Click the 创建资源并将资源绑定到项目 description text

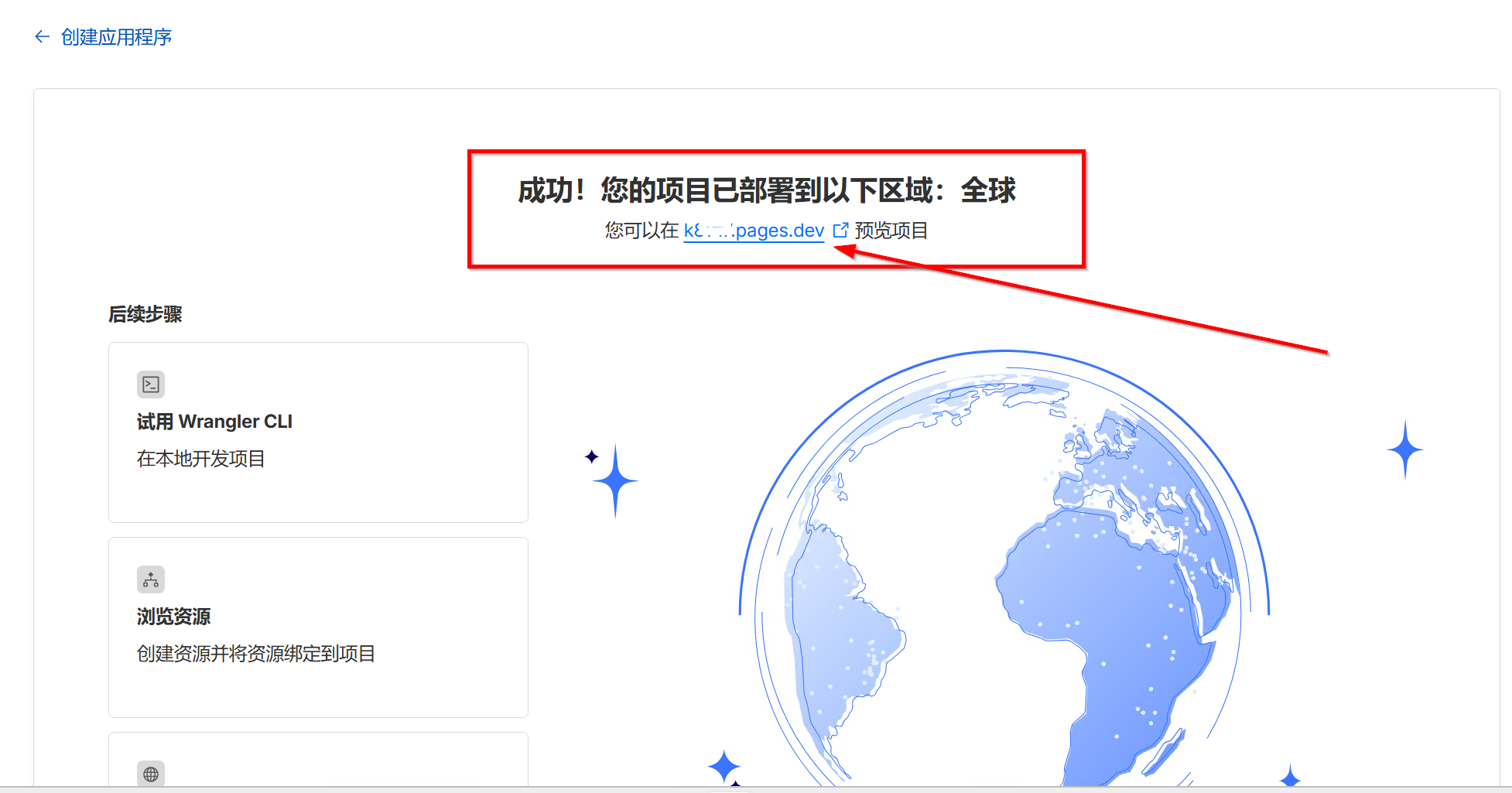tap(256, 654)
